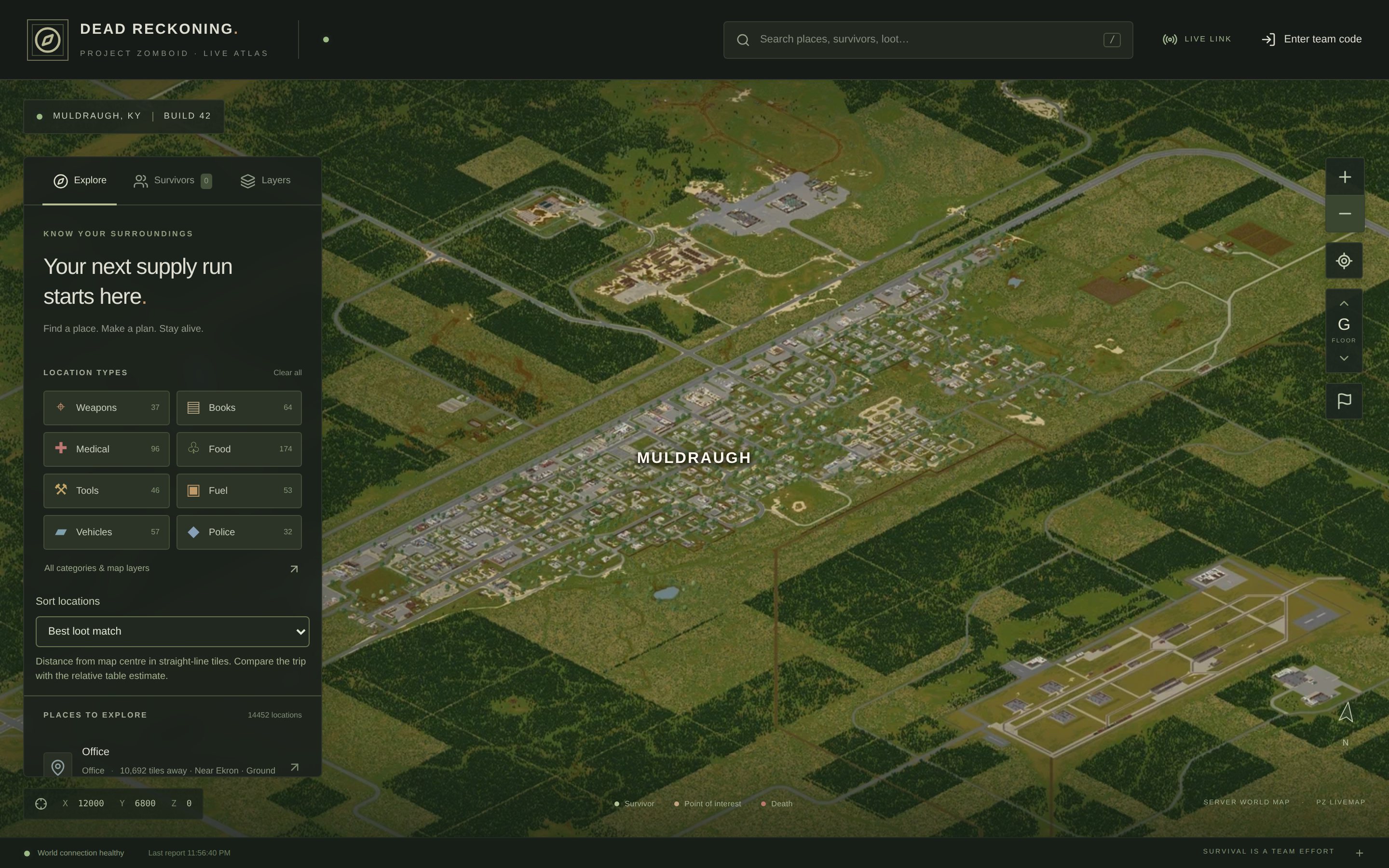
Task: Switch to the Survivors tab
Action: click(173, 181)
